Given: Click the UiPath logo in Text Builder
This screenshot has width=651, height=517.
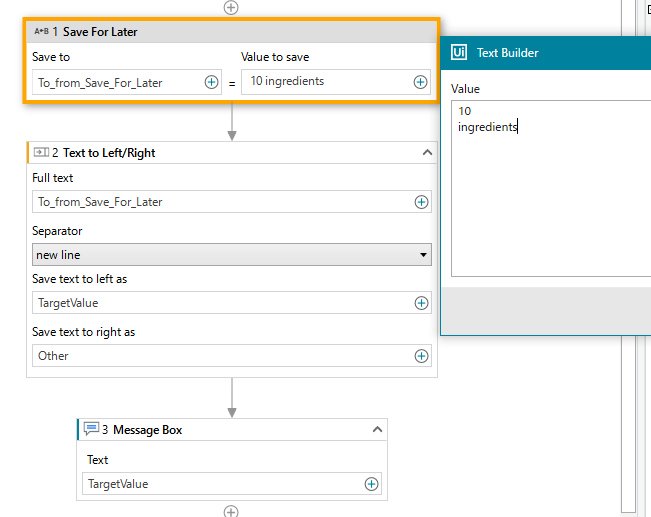Looking at the screenshot, I should 459,53.
